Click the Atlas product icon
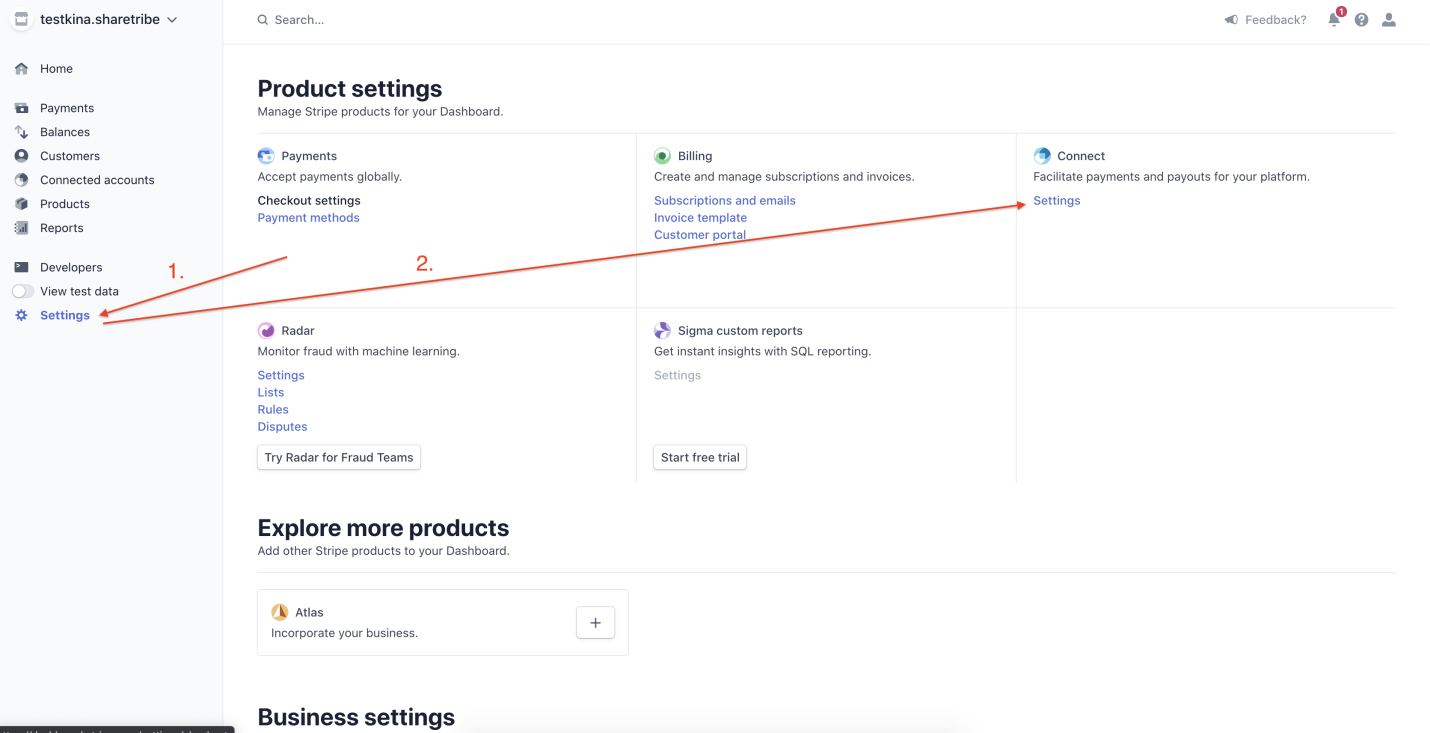This screenshot has width=1430, height=733. coord(279,611)
